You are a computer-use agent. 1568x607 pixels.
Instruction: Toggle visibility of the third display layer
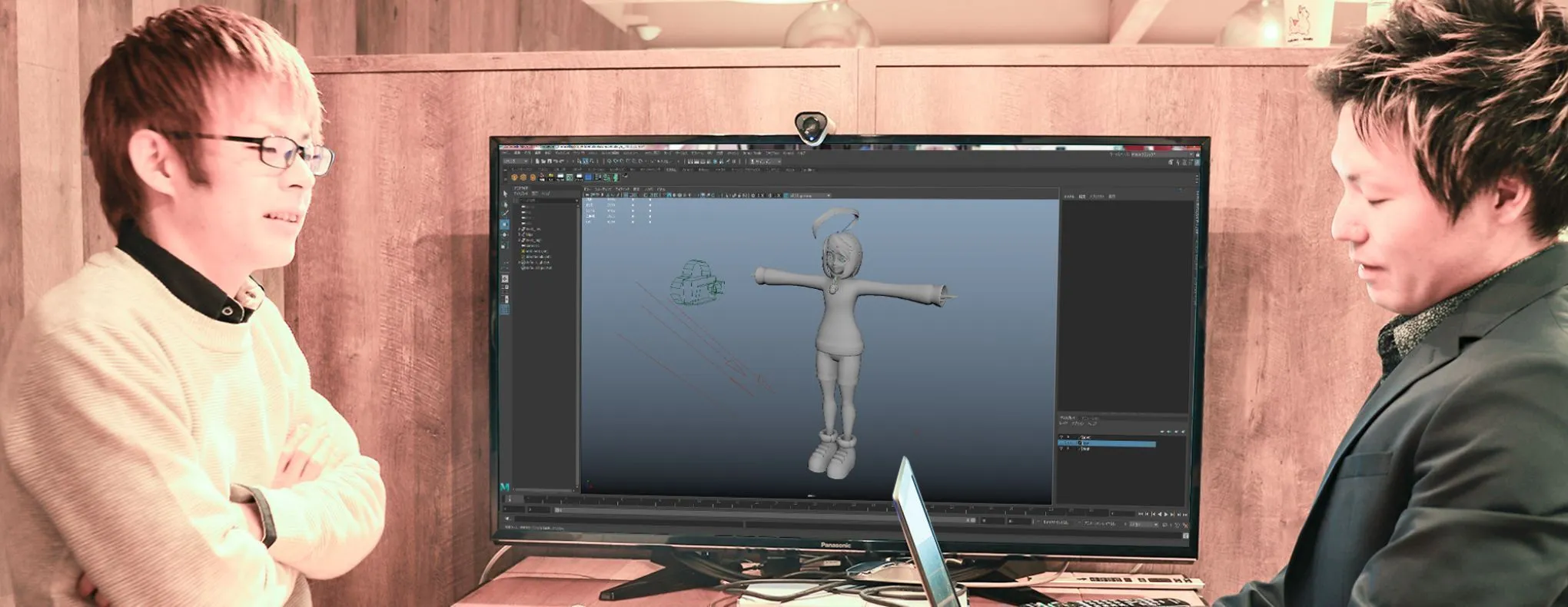(1061, 449)
